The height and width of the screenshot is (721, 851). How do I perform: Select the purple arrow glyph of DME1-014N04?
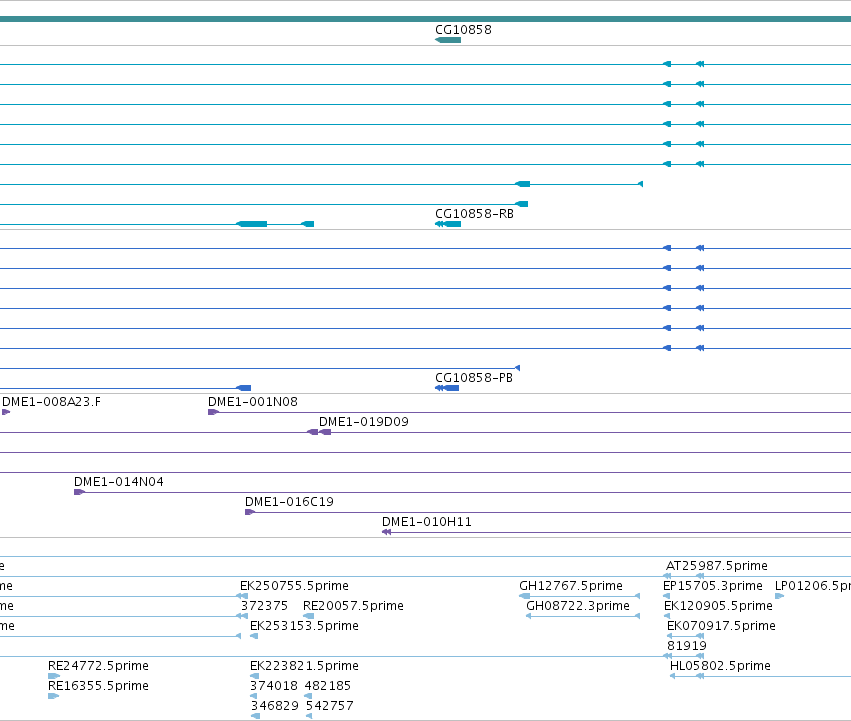(x=79, y=492)
